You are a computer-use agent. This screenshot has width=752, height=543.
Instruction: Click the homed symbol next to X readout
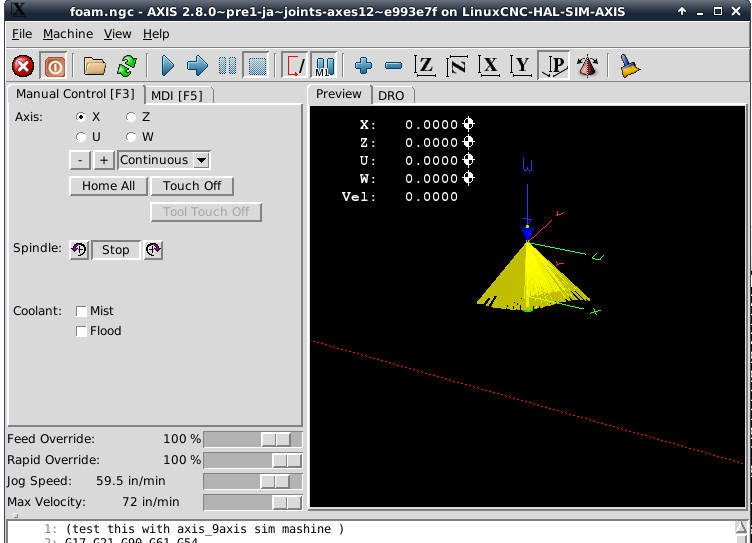[x=469, y=124]
